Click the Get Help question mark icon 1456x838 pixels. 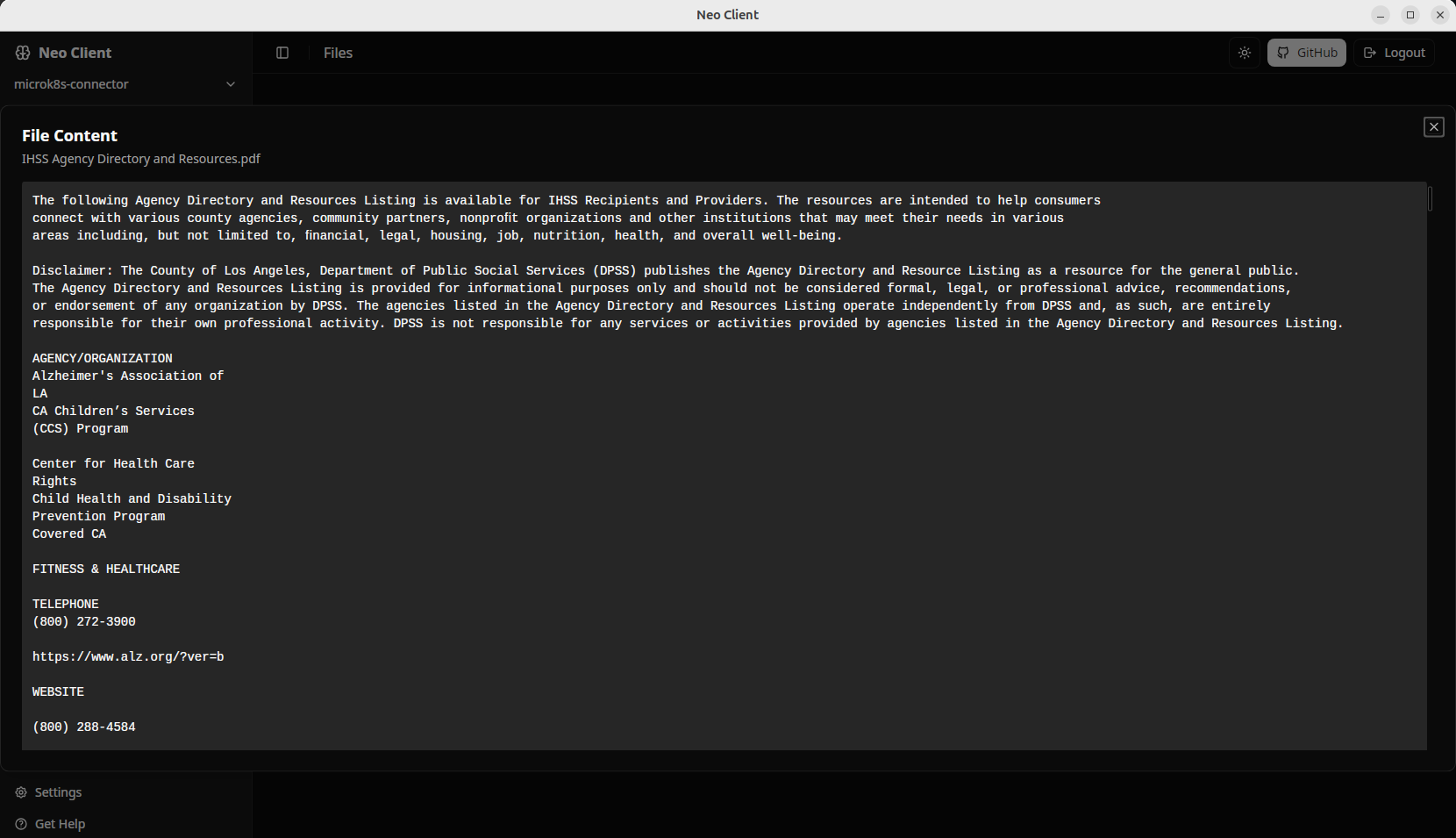(x=19, y=824)
